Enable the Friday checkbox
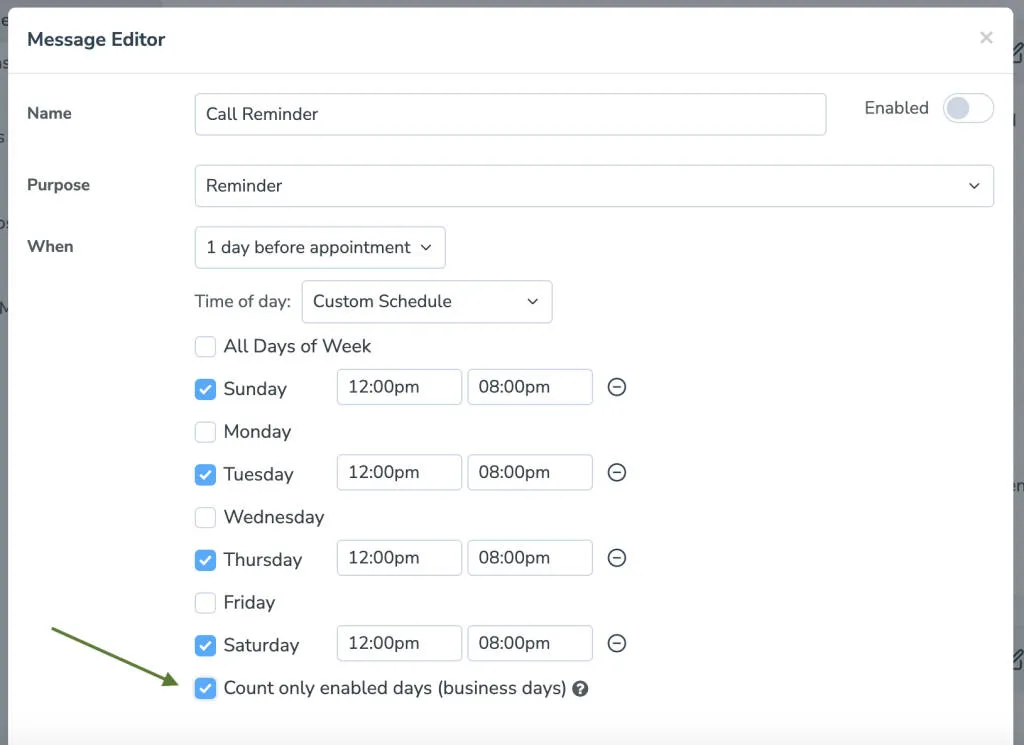The height and width of the screenshot is (745, 1024). tap(205, 602)
